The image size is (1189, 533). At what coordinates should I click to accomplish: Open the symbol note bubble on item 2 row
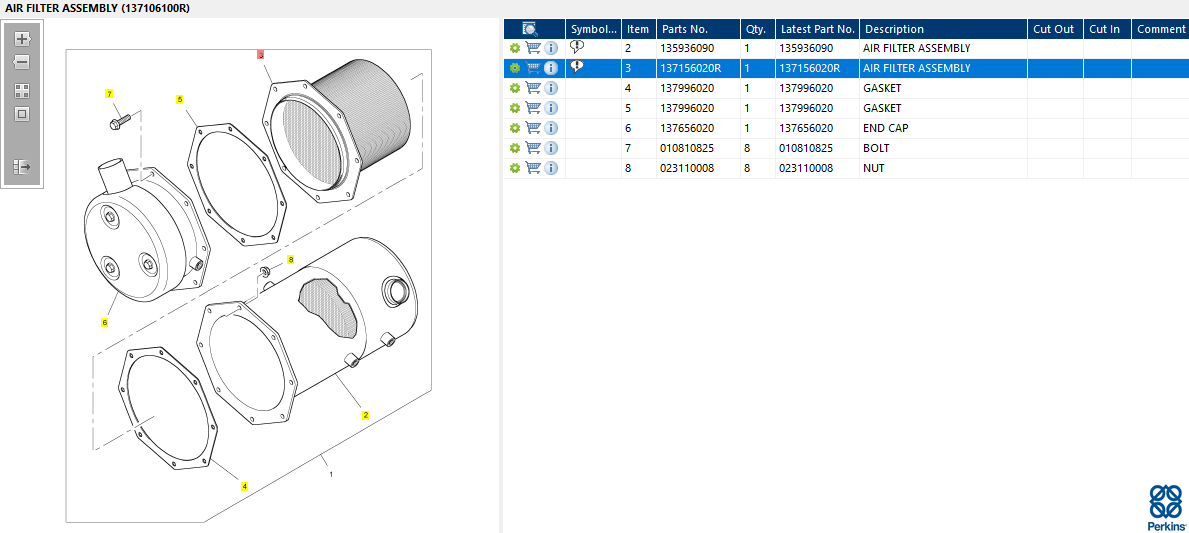pyautogui.click(x=577, y=47)
